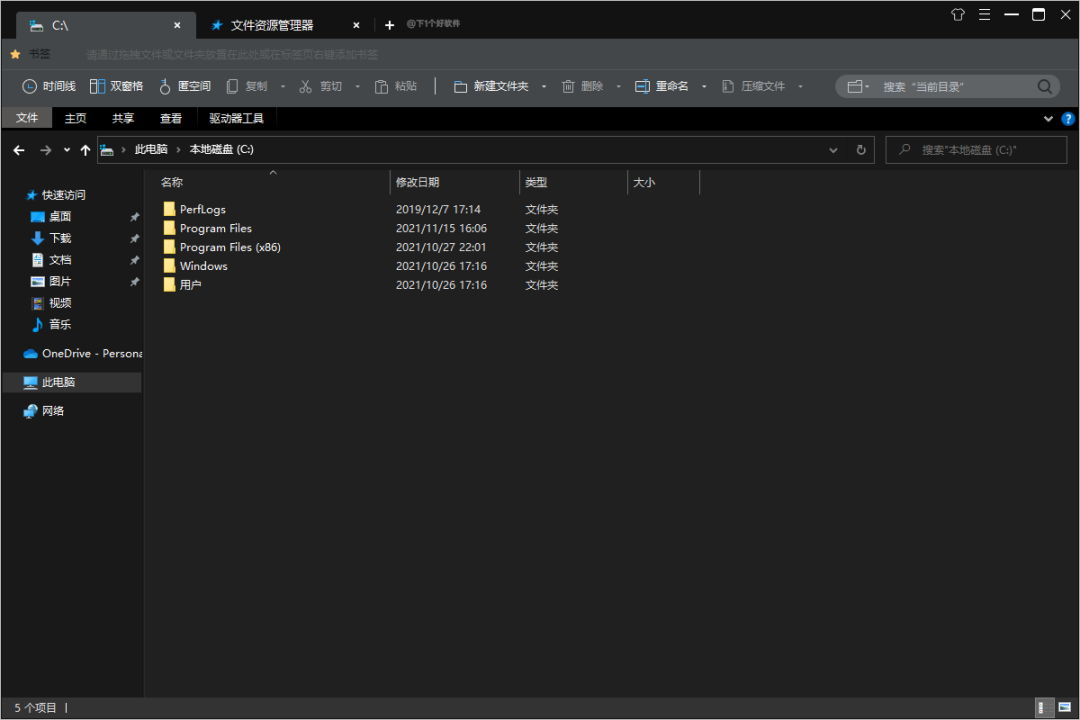Expand the ribbon with the chevron arrow
The width and height of the screenshot is (1080, 720).
tap(1048, 118)
